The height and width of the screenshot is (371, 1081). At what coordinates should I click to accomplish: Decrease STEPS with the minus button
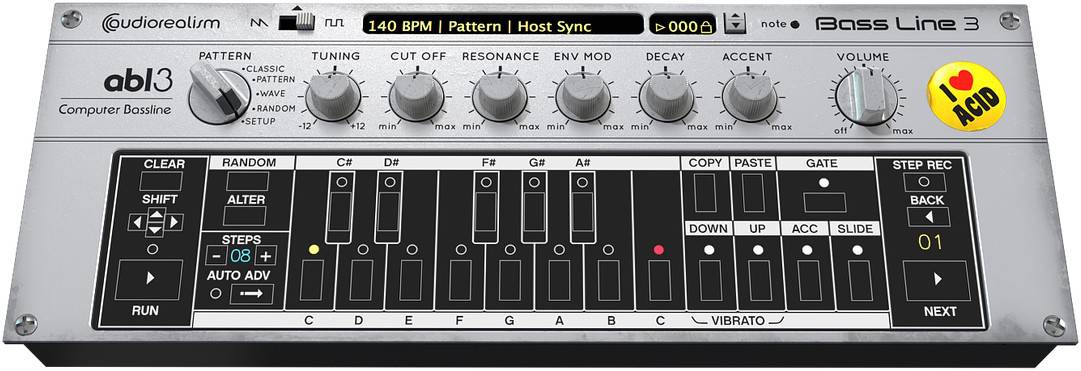217,256
